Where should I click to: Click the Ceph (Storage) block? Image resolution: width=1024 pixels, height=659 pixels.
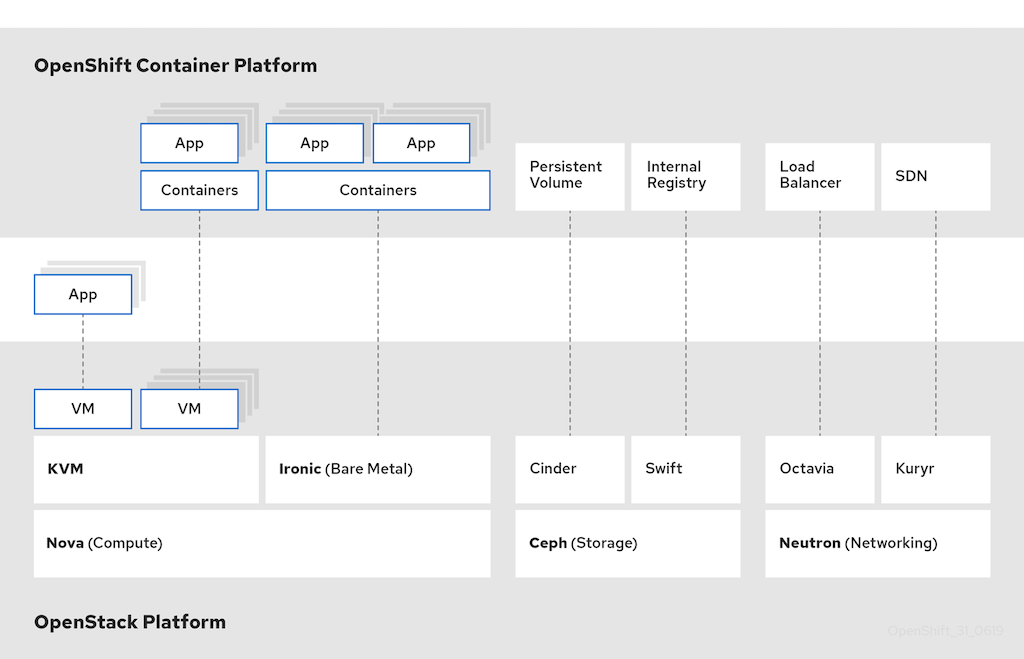coord(628,543)
